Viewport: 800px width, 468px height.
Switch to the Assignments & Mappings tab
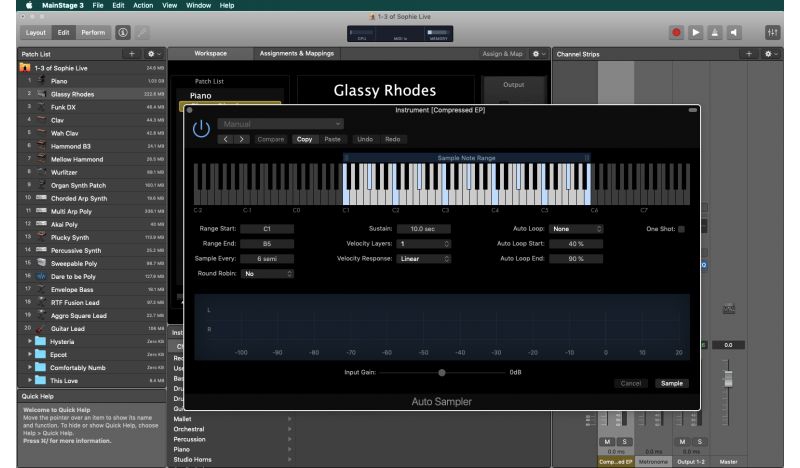coord(296,54)
